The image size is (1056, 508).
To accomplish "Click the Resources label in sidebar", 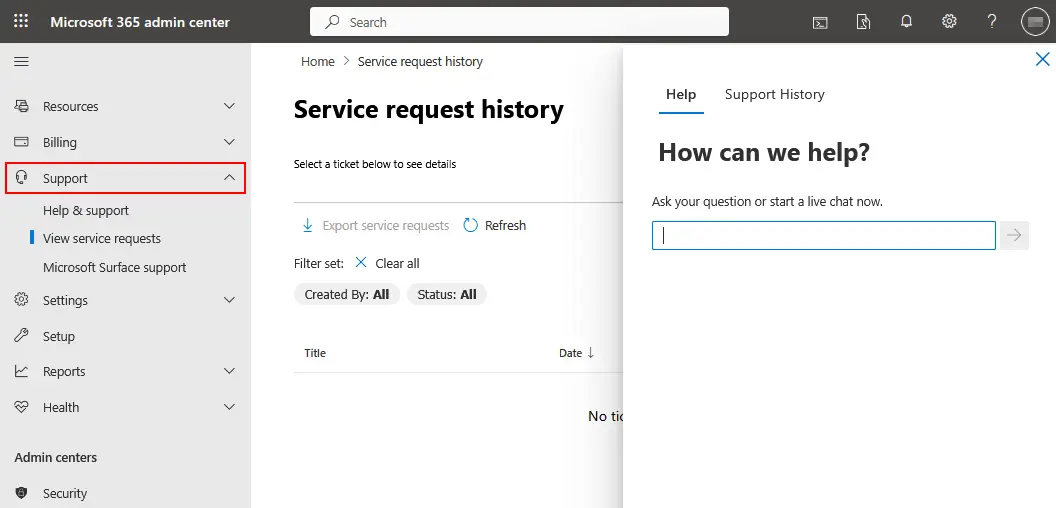I will pos(71,106).
